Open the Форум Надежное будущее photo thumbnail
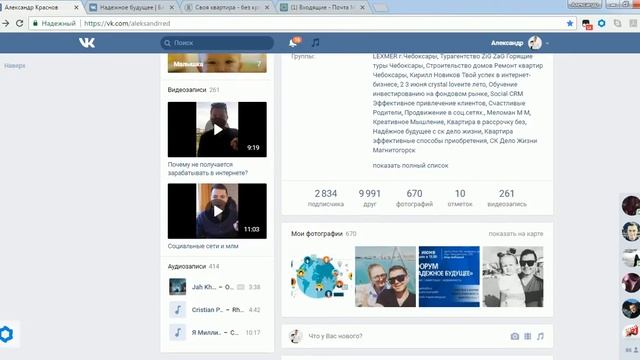 tap(449, 276)
